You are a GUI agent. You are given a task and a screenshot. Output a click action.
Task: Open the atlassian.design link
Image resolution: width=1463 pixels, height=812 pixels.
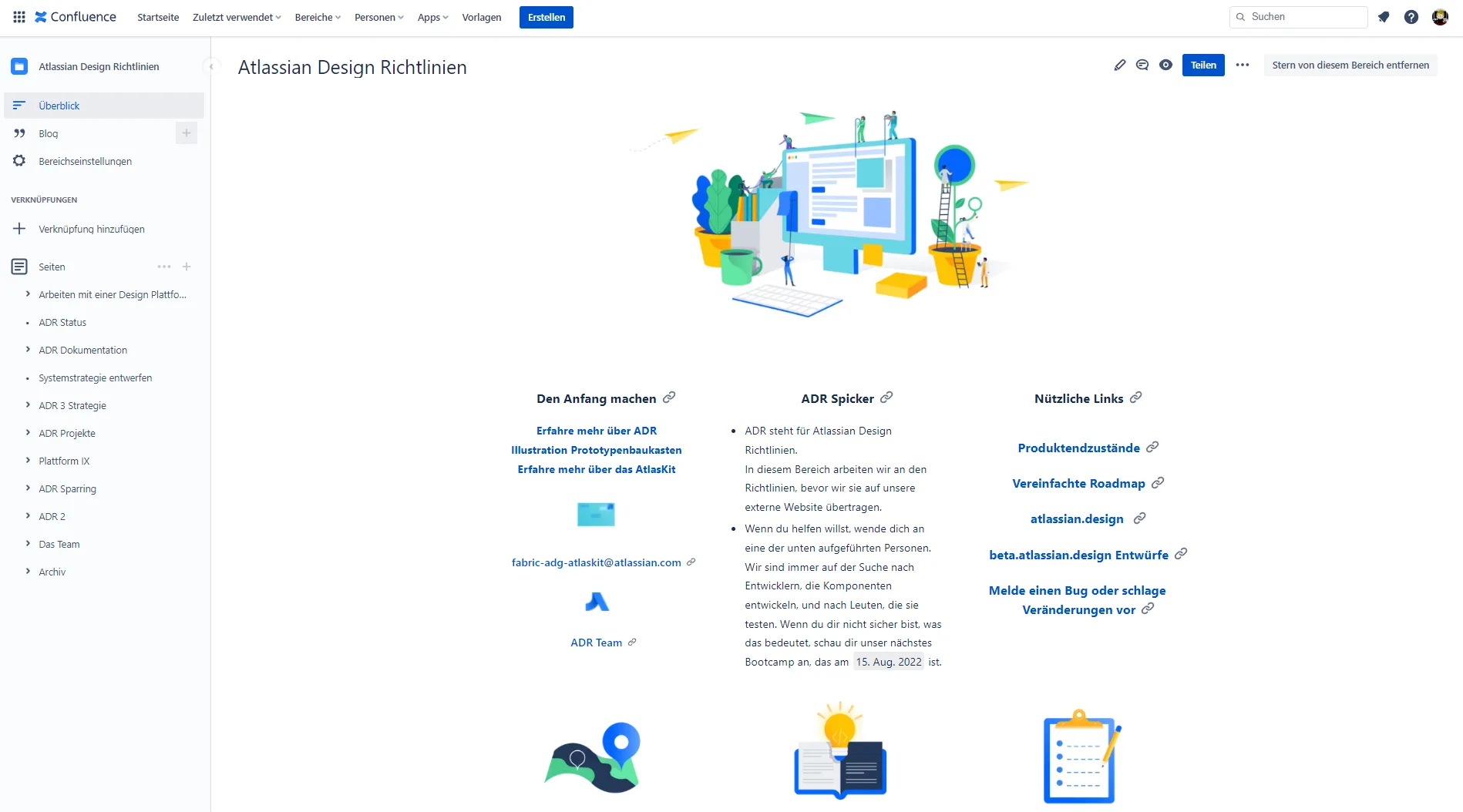[1077, 519]
